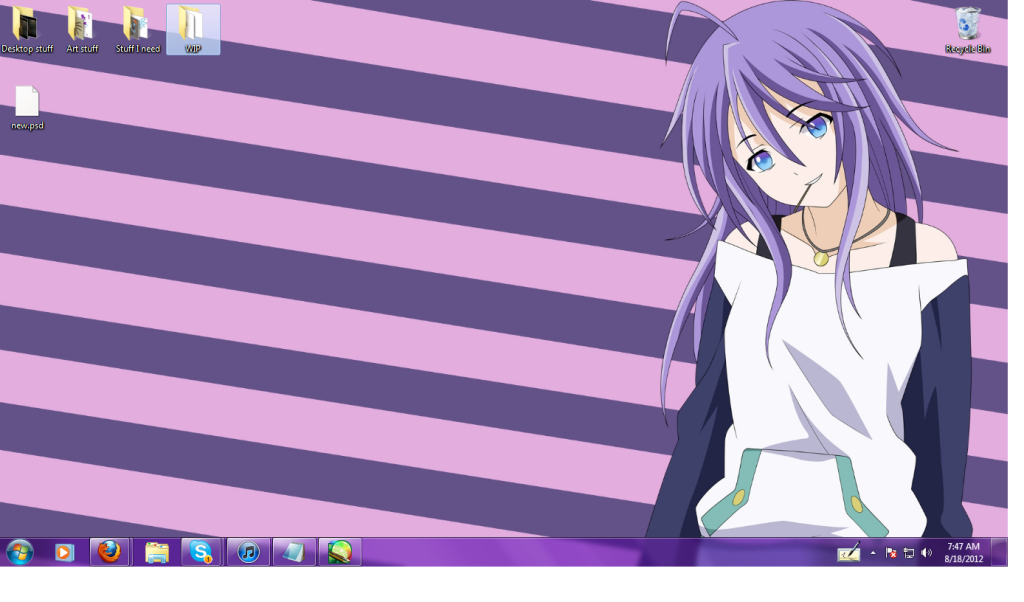Select the new.psd file icon
1024x602 pixels.
click(27, 108)
